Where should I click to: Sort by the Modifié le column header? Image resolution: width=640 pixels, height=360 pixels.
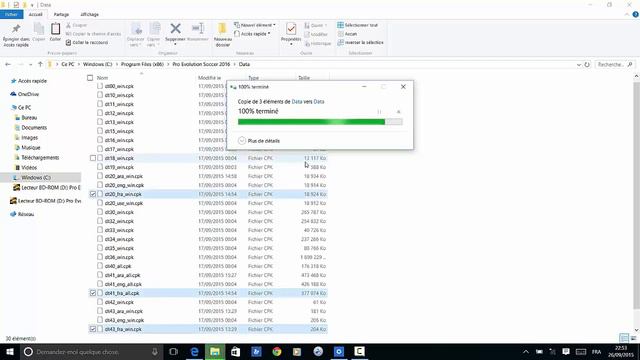[209, 78]
